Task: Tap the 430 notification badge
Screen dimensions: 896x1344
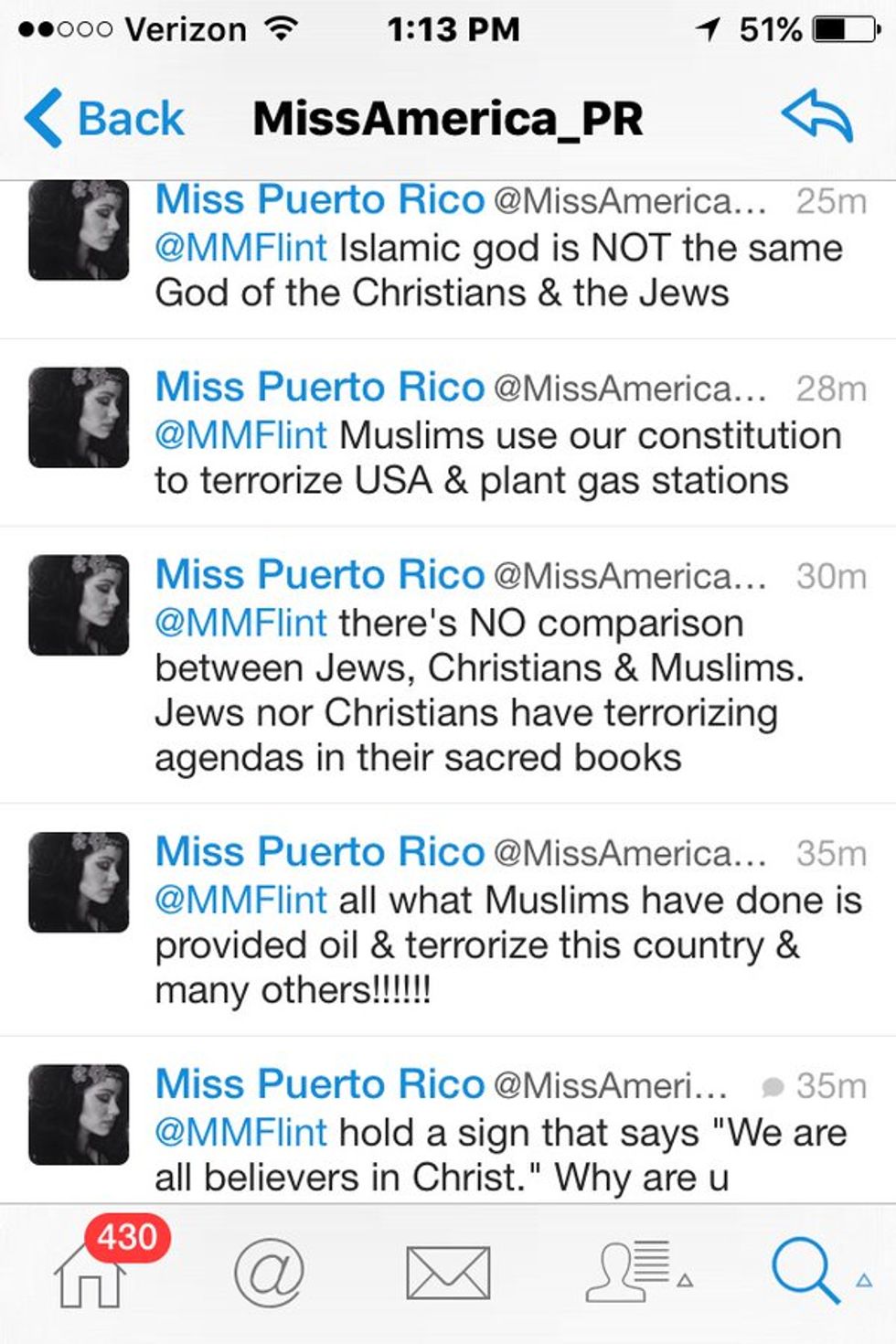Action: (127, 1238)
